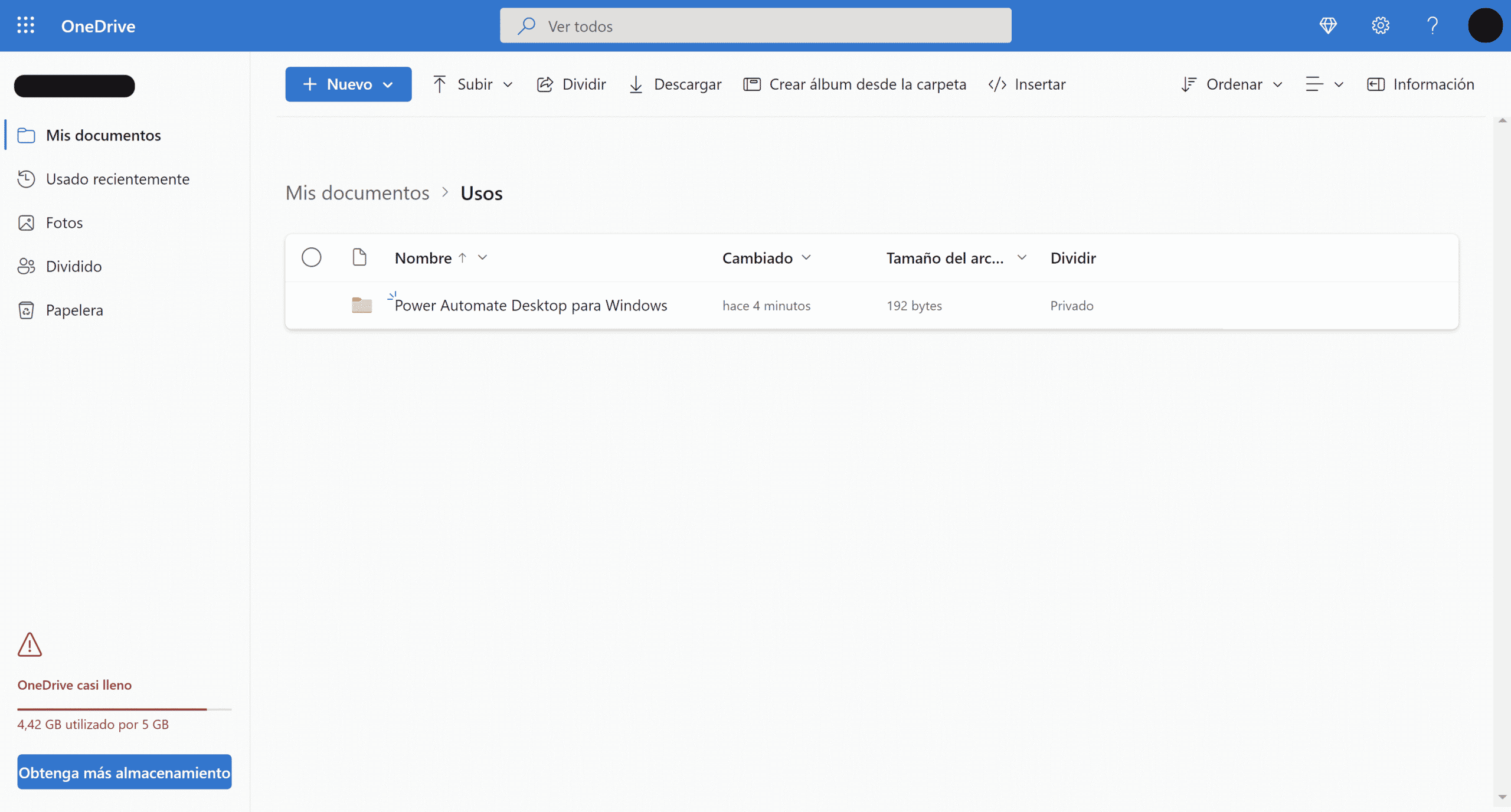
Task: Click the Ver todos search field
Action: coord(755,25)
